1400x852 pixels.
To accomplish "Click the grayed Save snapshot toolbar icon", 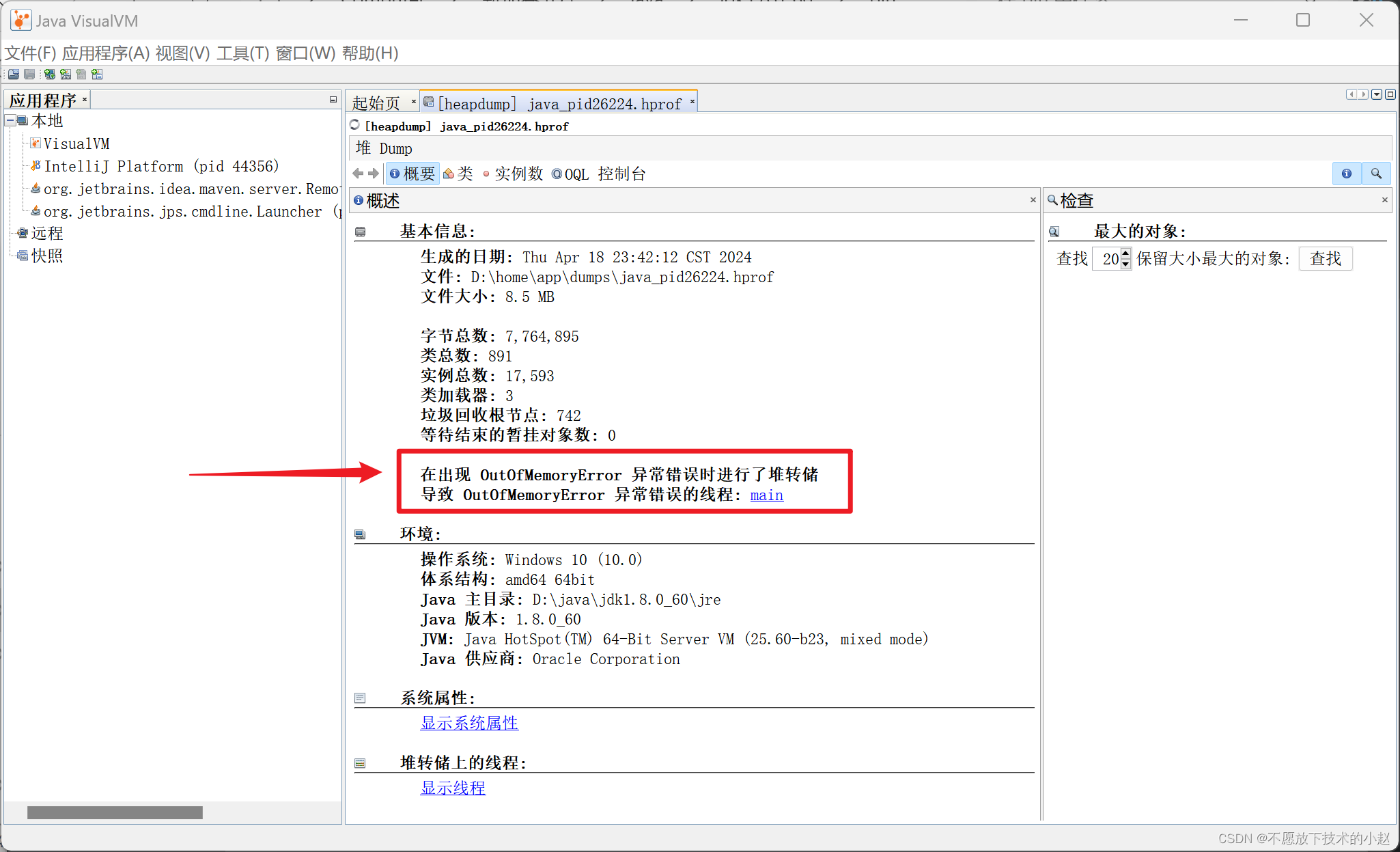I will coord(29,74).
